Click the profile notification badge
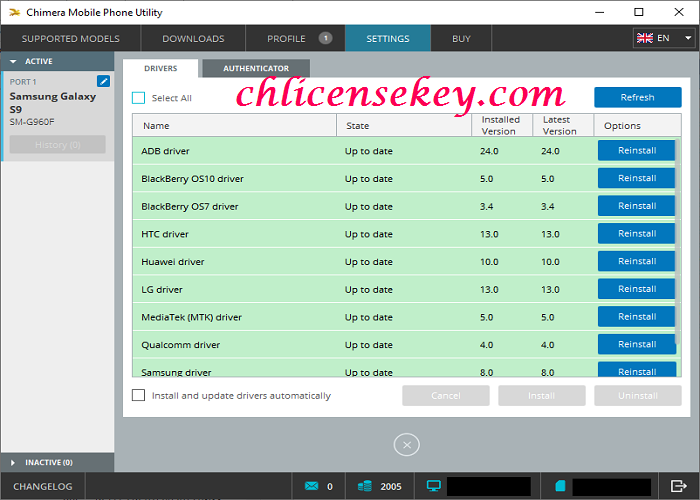Viewport: 700px width, 500px height. 325,38
